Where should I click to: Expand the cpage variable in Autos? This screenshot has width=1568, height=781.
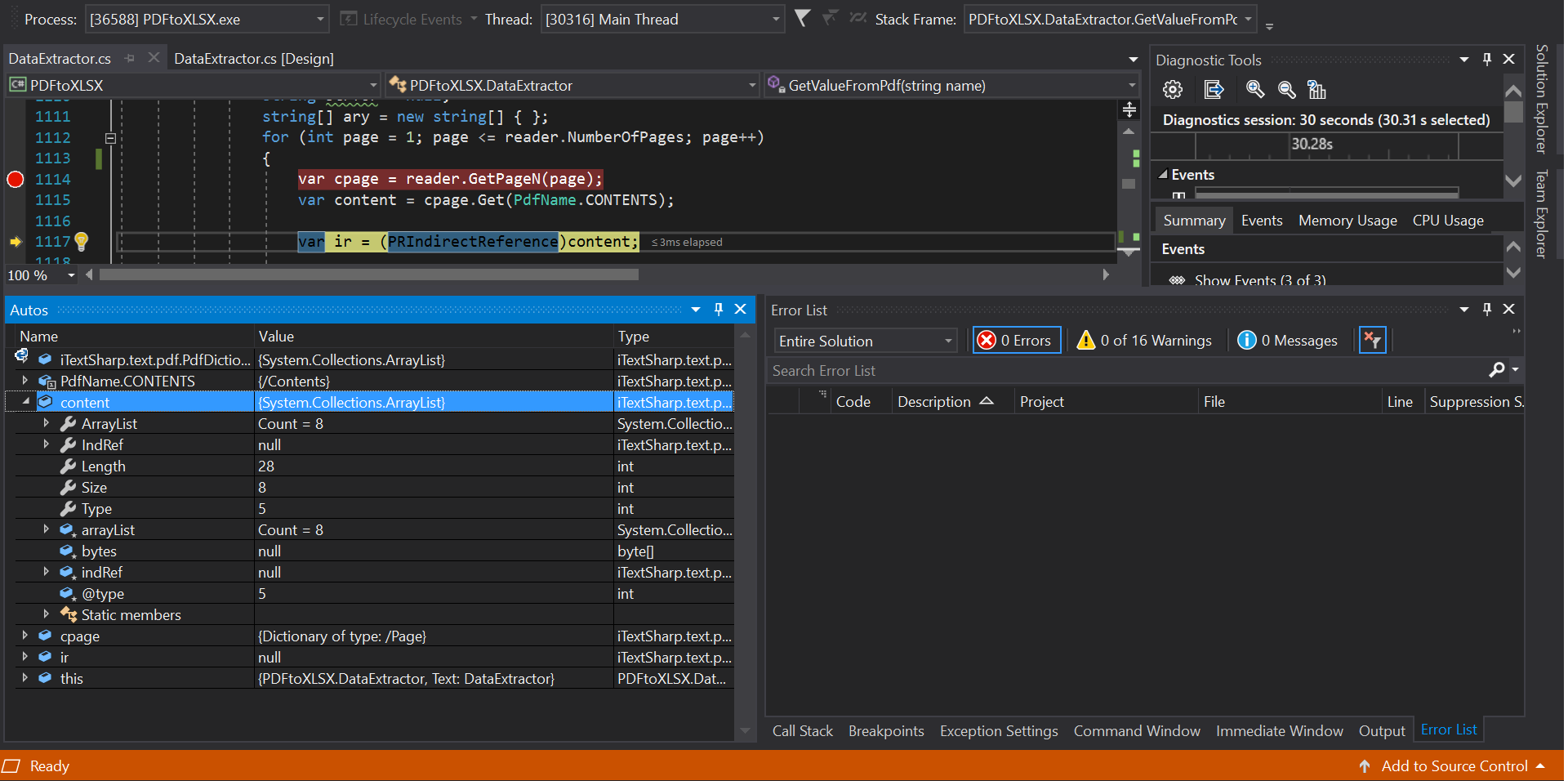coord(24,636)
